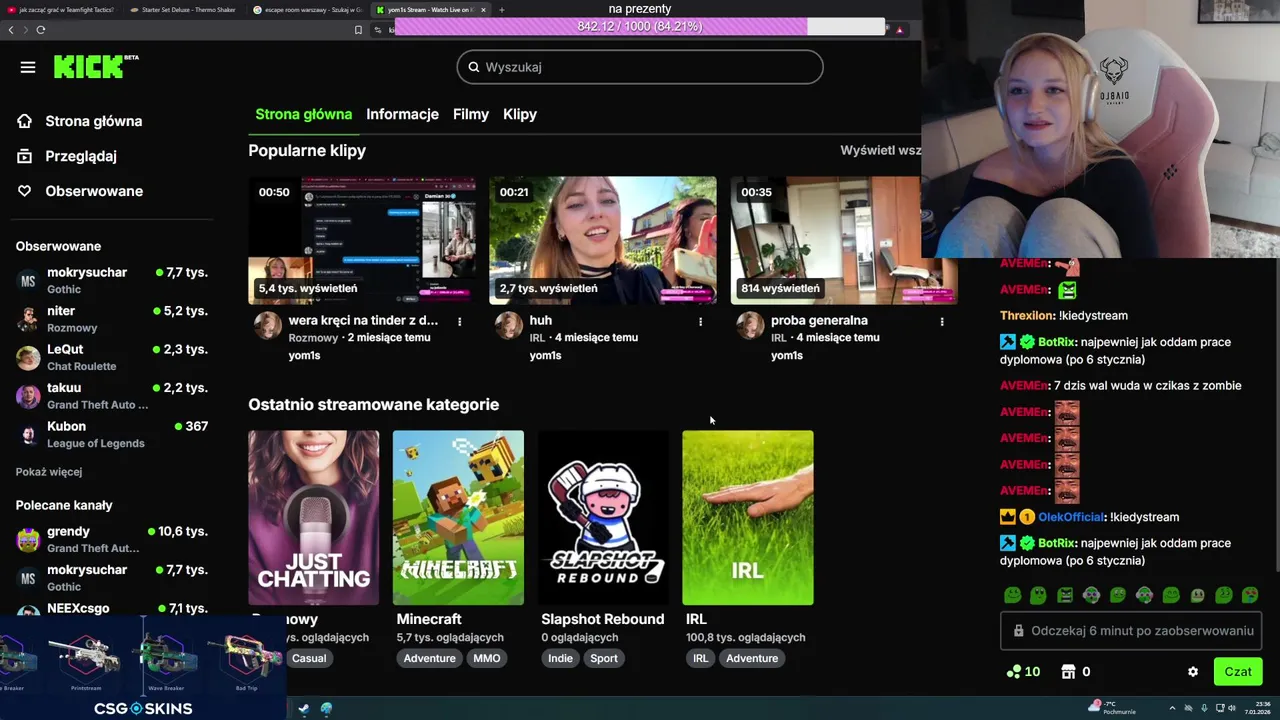Image resolution: width=1280 pixels, height=720 pixels.
Task: Open Przeglądaj in the sidebar
Action: coord(81,156)
